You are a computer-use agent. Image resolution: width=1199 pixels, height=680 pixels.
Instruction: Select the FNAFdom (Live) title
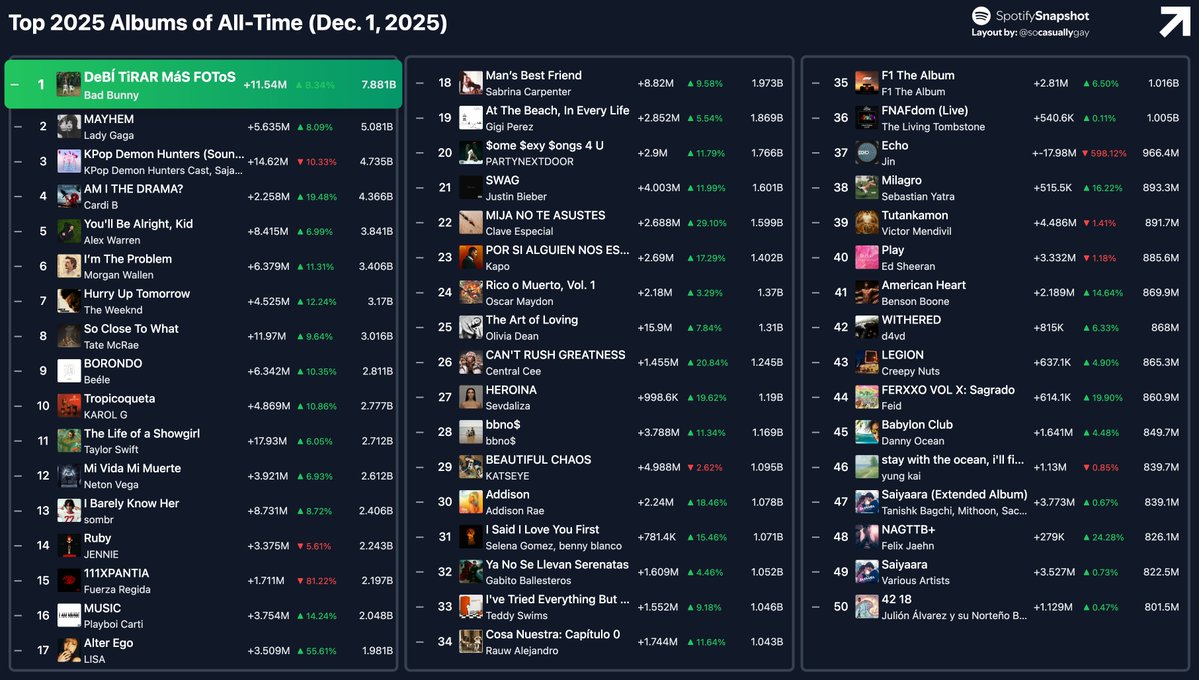(x=924, y=111)
